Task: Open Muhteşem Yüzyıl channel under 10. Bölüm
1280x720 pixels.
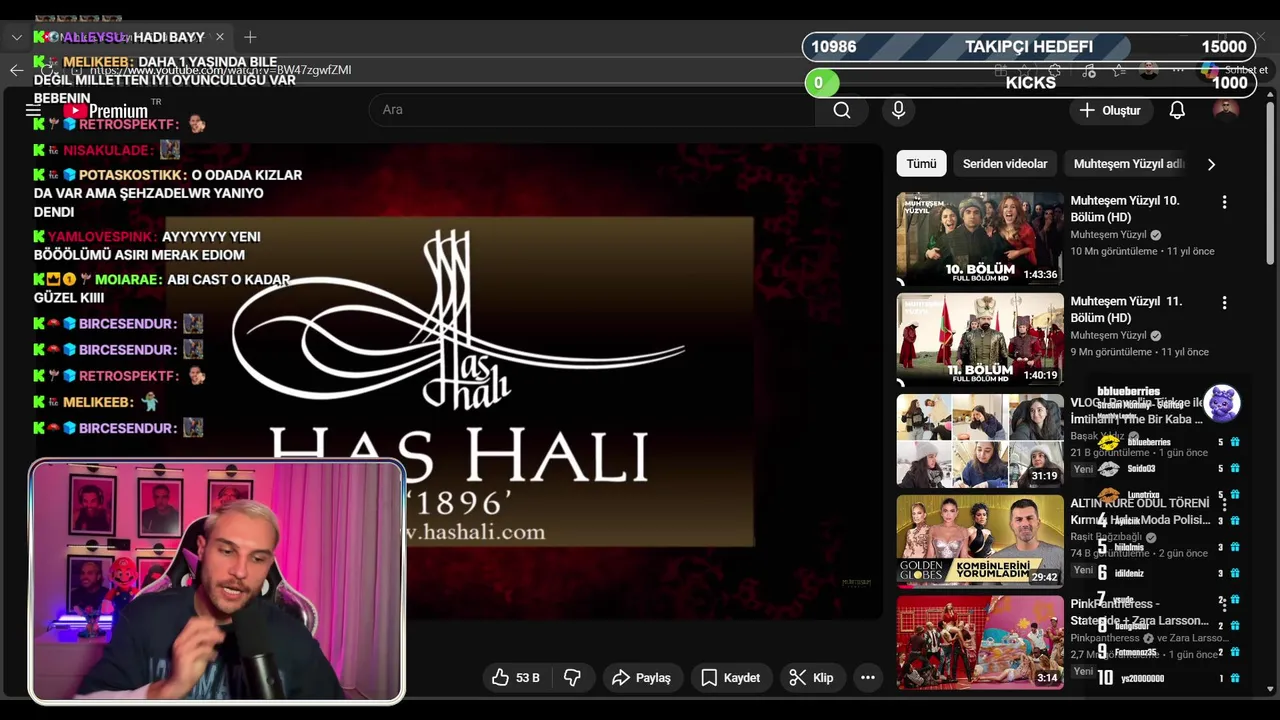Action: pyautogui.click(x=1108, y=235)
